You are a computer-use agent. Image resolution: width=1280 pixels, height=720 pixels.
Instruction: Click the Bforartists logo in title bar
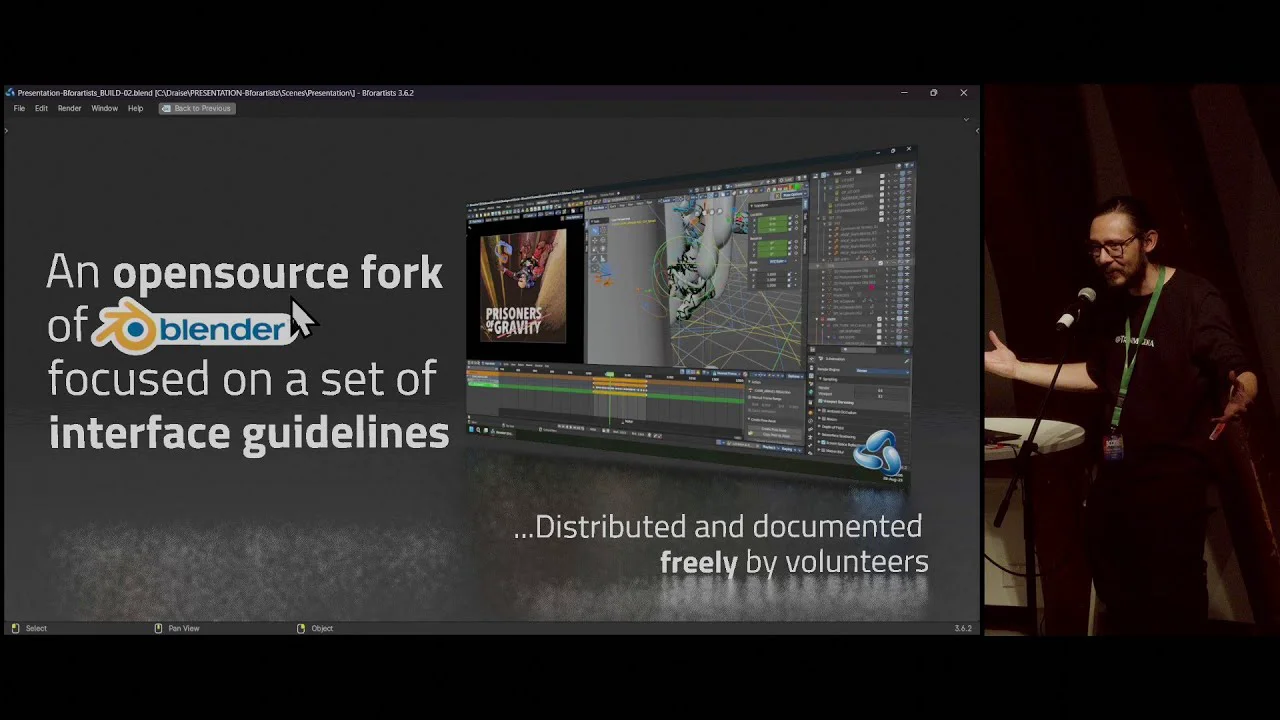pyautogui.click(x=10, y=93)
